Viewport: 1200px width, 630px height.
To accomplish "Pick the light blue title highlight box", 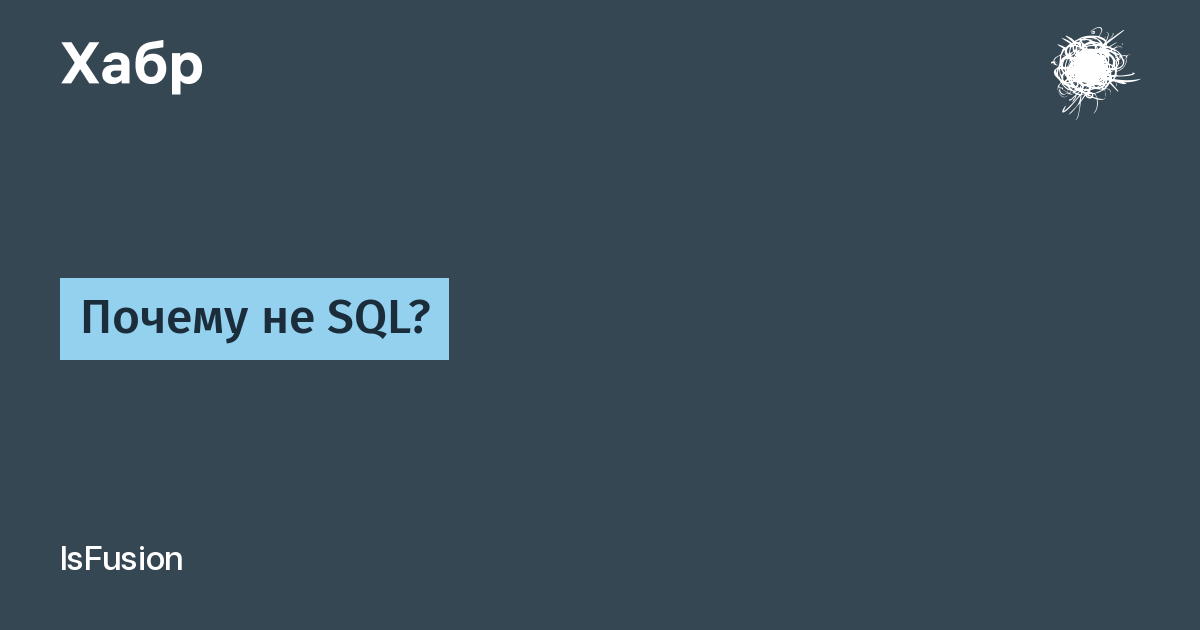I will coord(254,319).
